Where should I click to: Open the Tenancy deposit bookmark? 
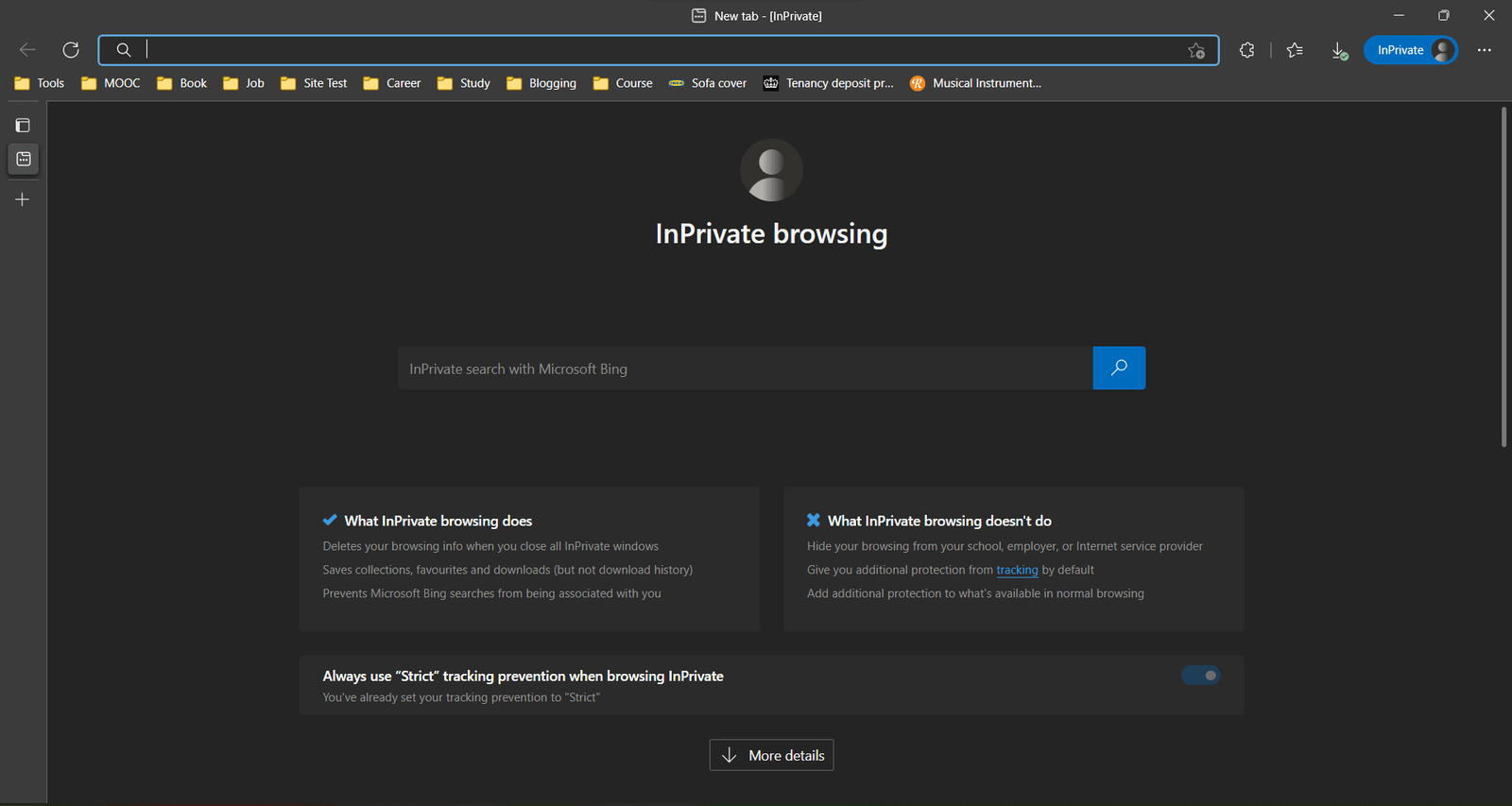[x=828, y=83]
